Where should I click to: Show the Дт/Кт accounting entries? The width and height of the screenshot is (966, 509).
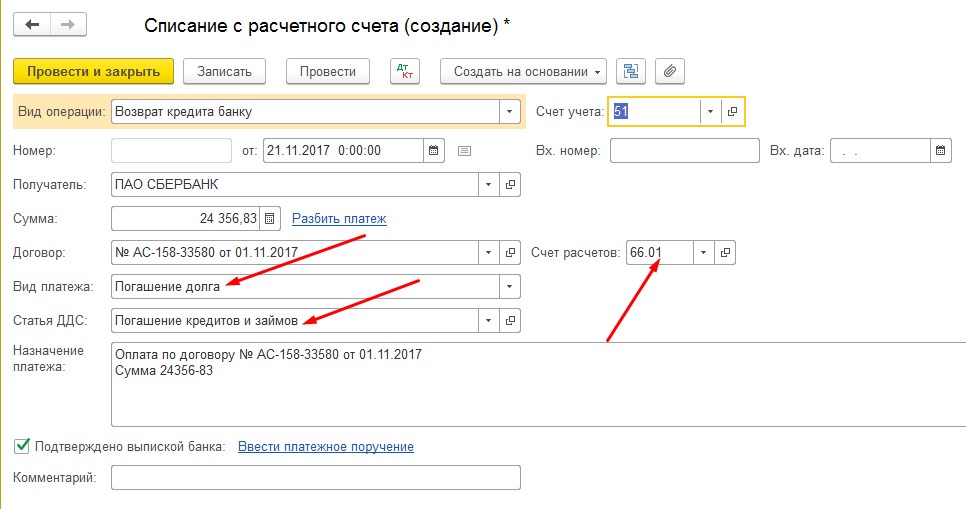406,71
